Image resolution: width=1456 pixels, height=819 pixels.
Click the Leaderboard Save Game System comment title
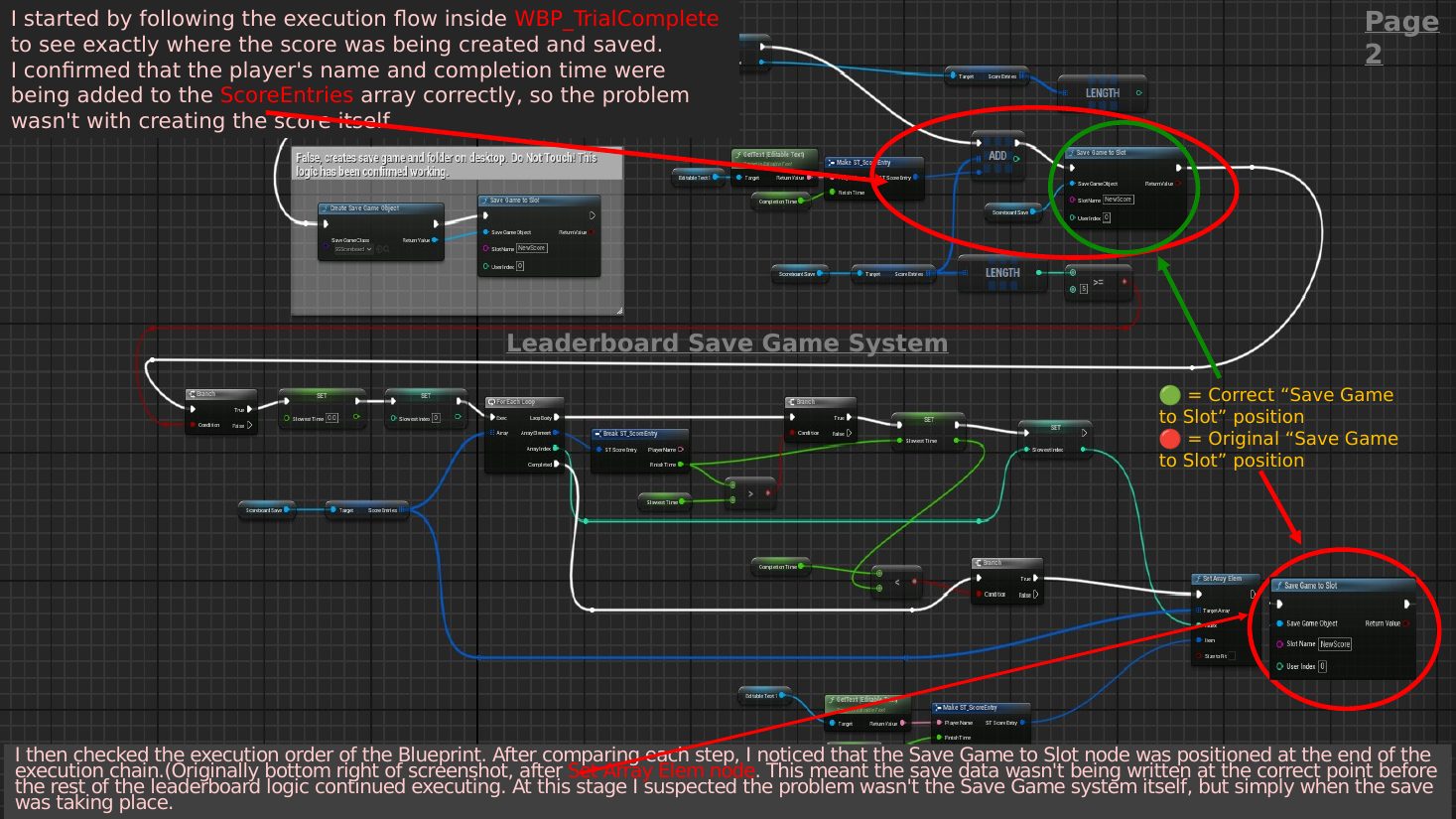pyautogui.click(x=727, y=342)
